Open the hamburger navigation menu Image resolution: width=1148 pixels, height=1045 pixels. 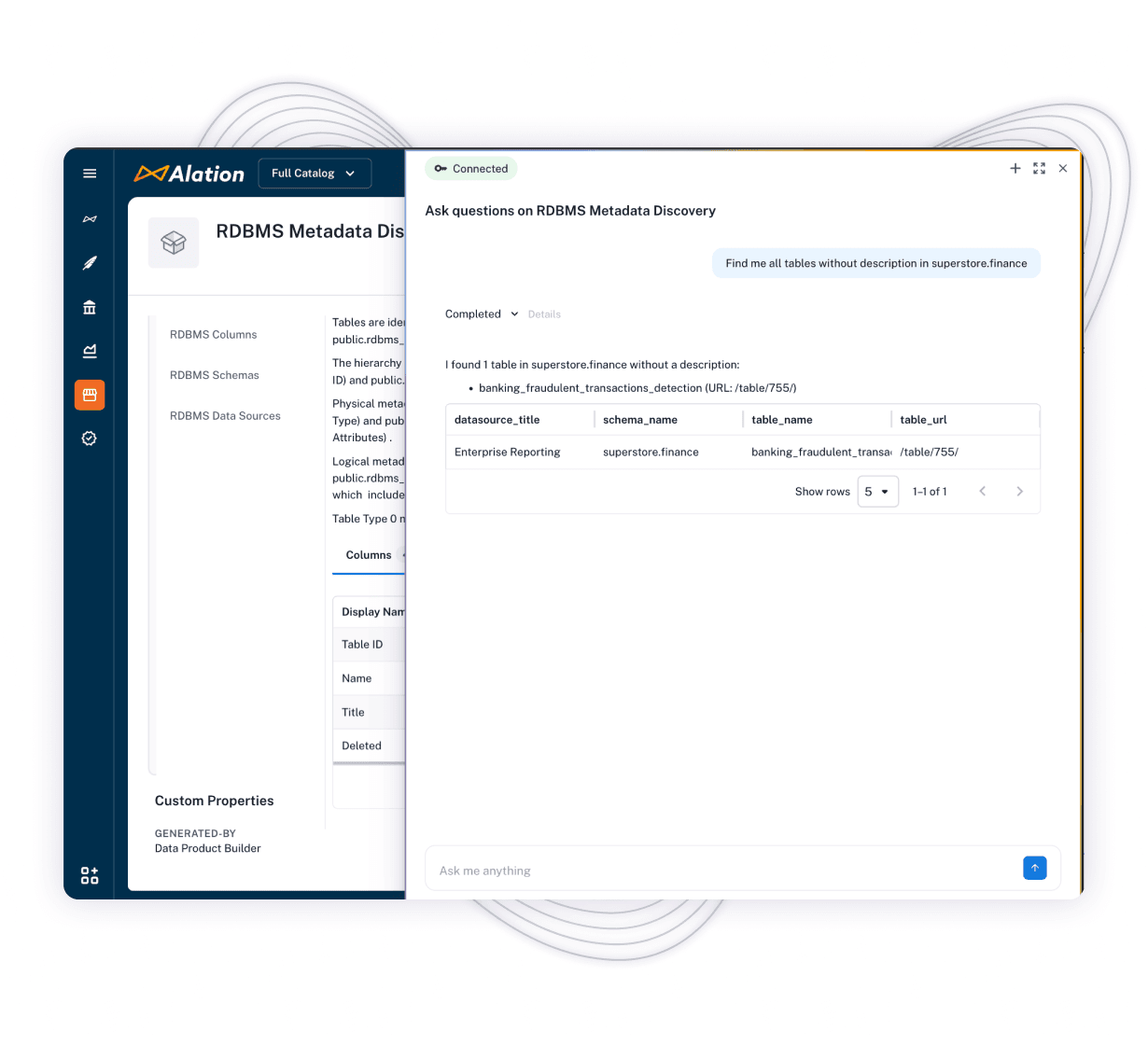point(90,174)
